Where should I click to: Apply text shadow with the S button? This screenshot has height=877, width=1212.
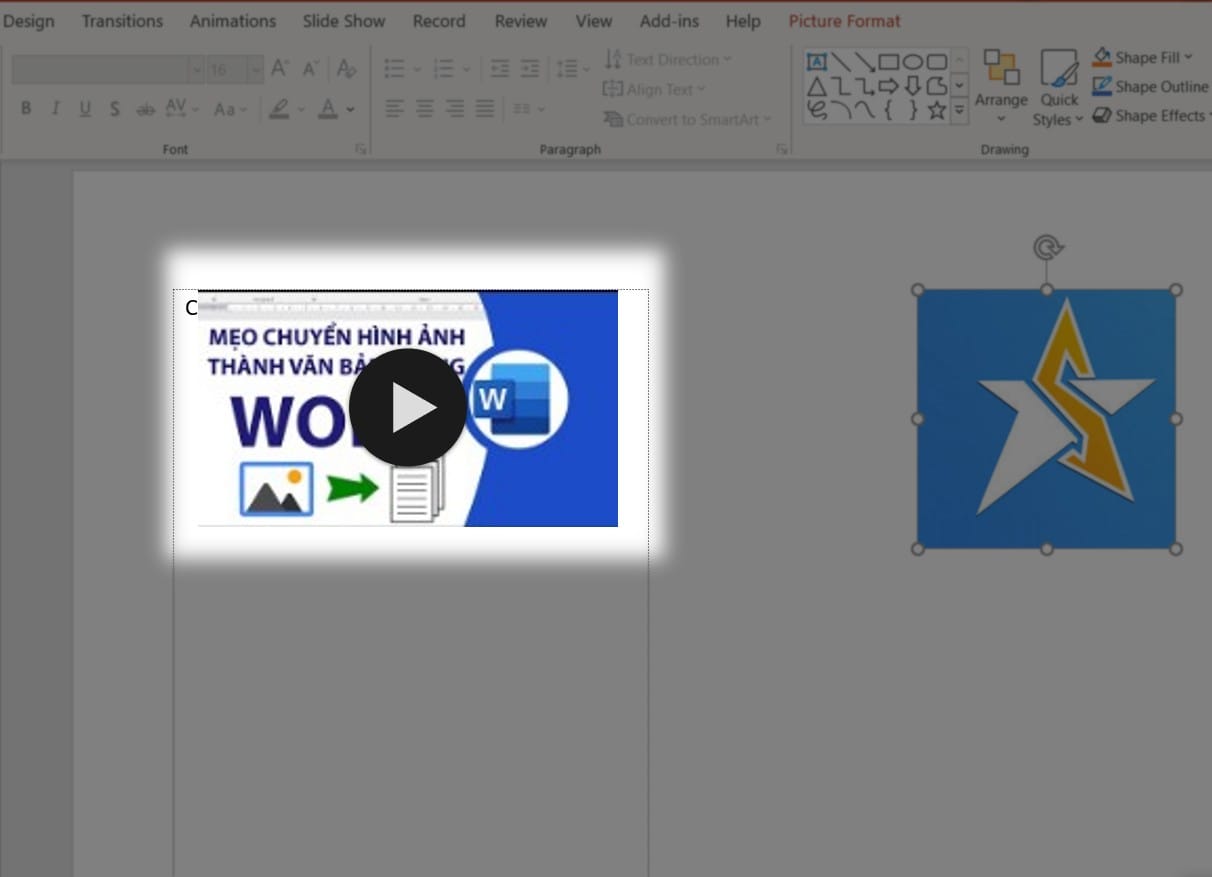point(115,108)
